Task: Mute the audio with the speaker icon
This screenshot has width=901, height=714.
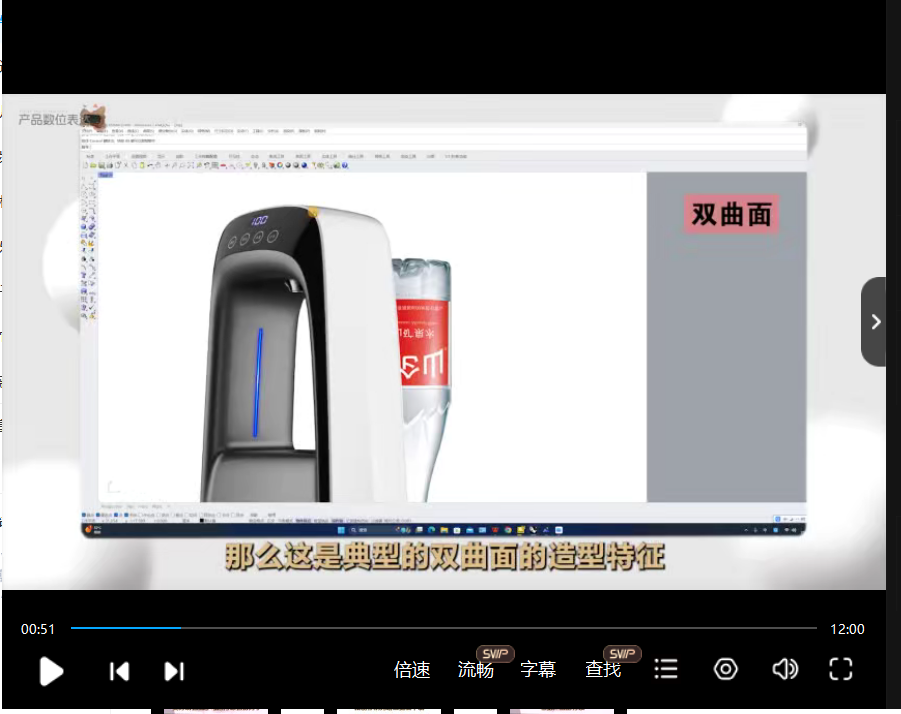Action: pyautogui.click(x=785, y=669)
